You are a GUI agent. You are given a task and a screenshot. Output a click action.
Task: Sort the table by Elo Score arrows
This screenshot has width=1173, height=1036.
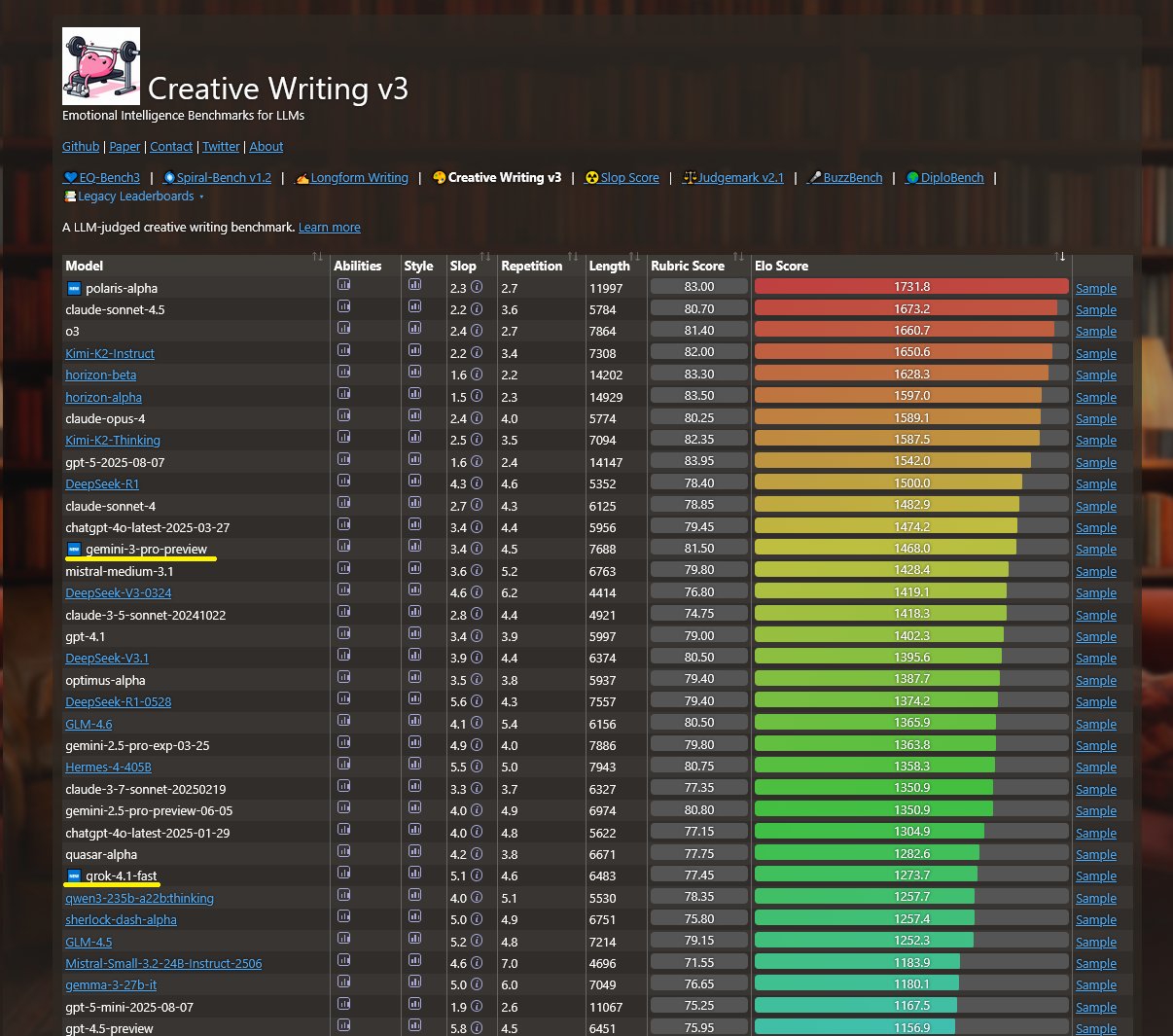[x=1060, y=257]
